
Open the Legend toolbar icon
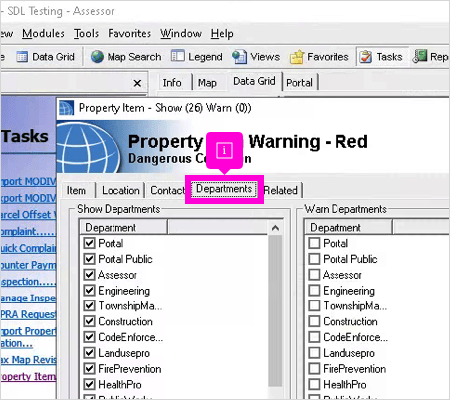pyautogui.click(x=178, y=56)
